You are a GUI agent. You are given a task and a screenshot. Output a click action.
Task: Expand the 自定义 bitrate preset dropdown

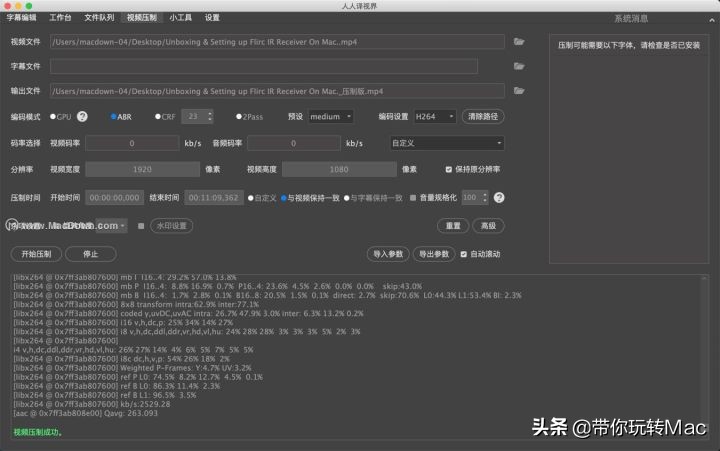point(447,143)
